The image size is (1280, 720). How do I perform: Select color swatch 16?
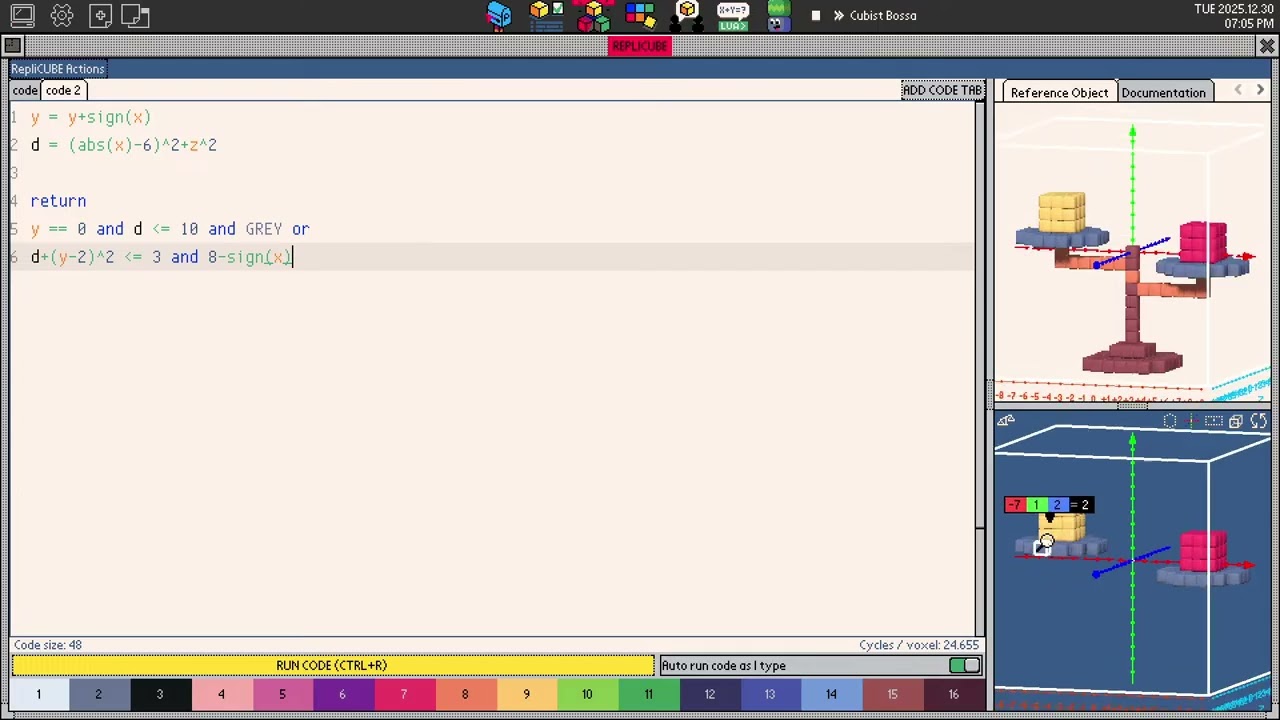tap(953, 694)
